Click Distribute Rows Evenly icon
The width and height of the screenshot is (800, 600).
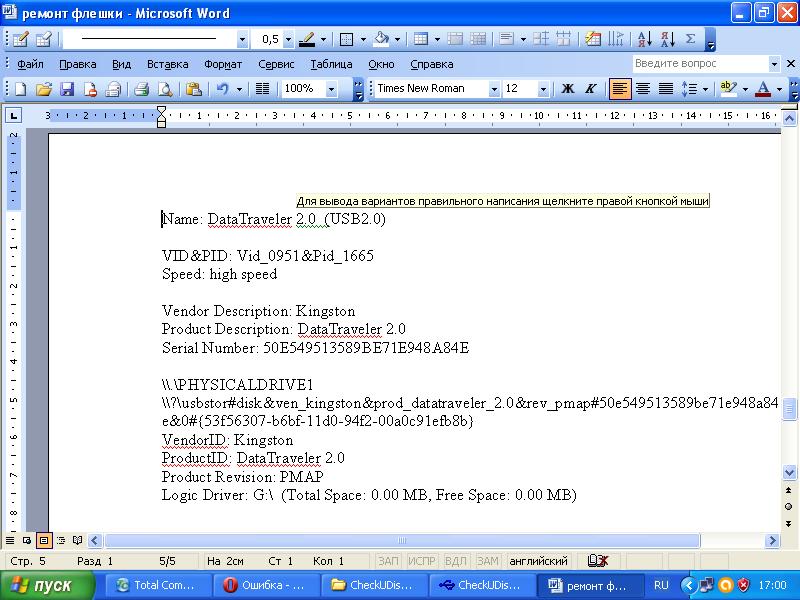tap(540, 39)
